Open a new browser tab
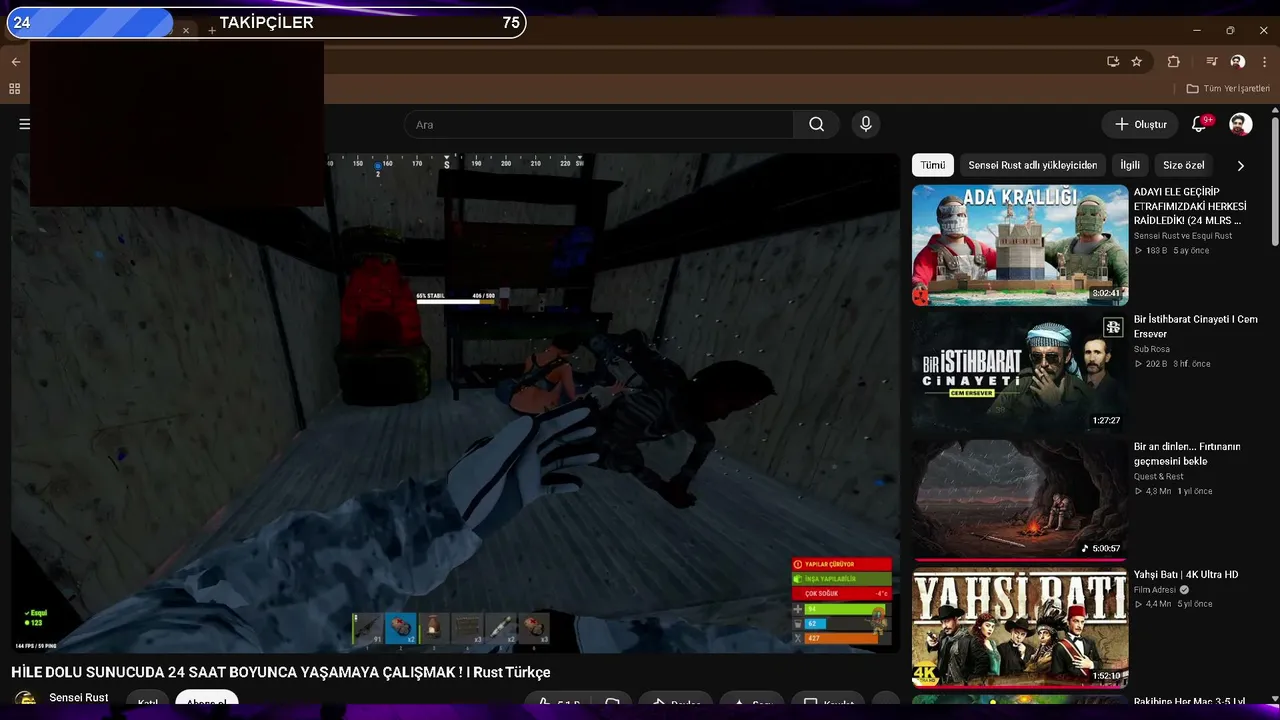 [212, 31]
